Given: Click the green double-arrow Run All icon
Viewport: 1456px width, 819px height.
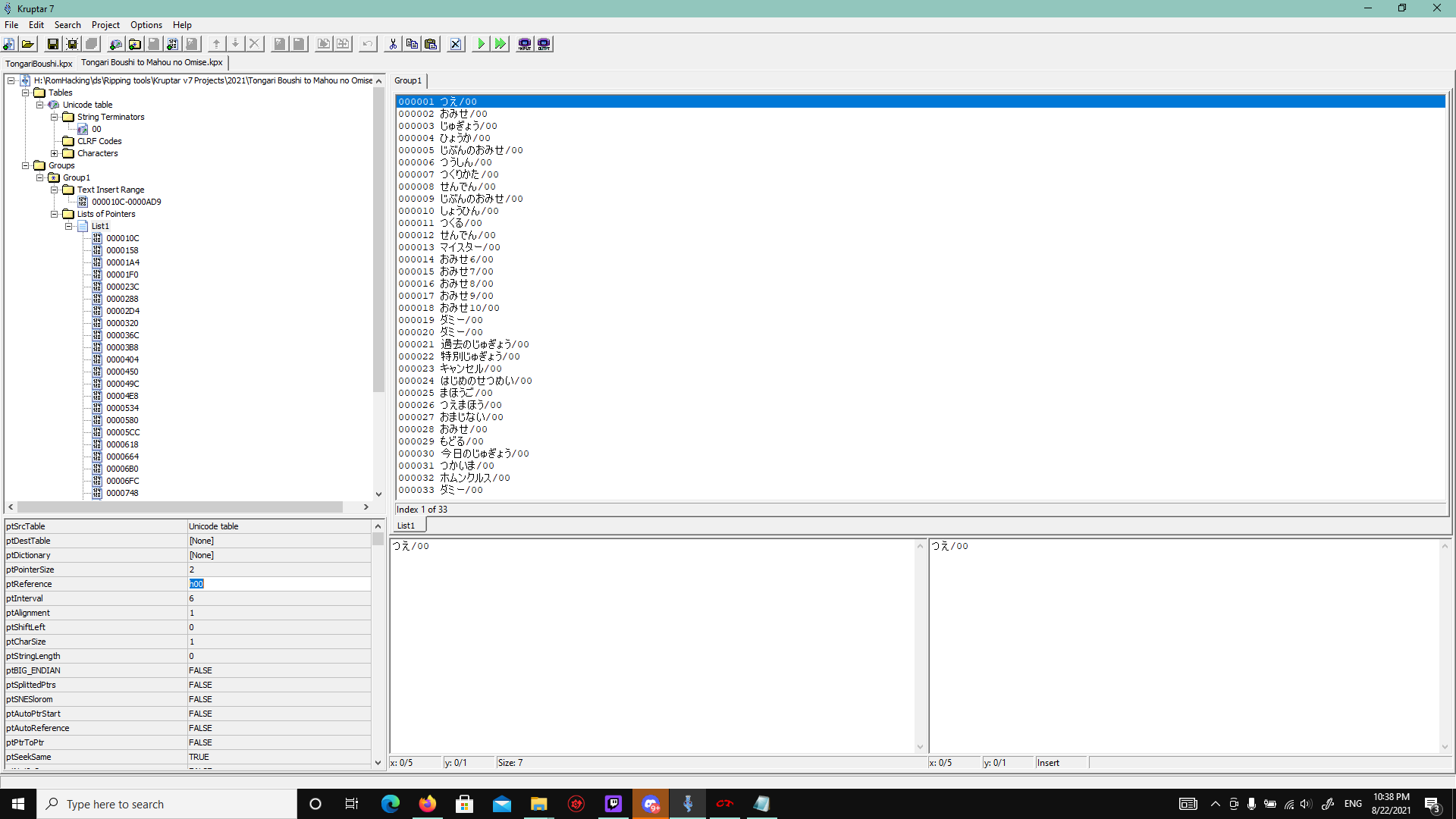Looking at the screenshot, I should point(500,44).
